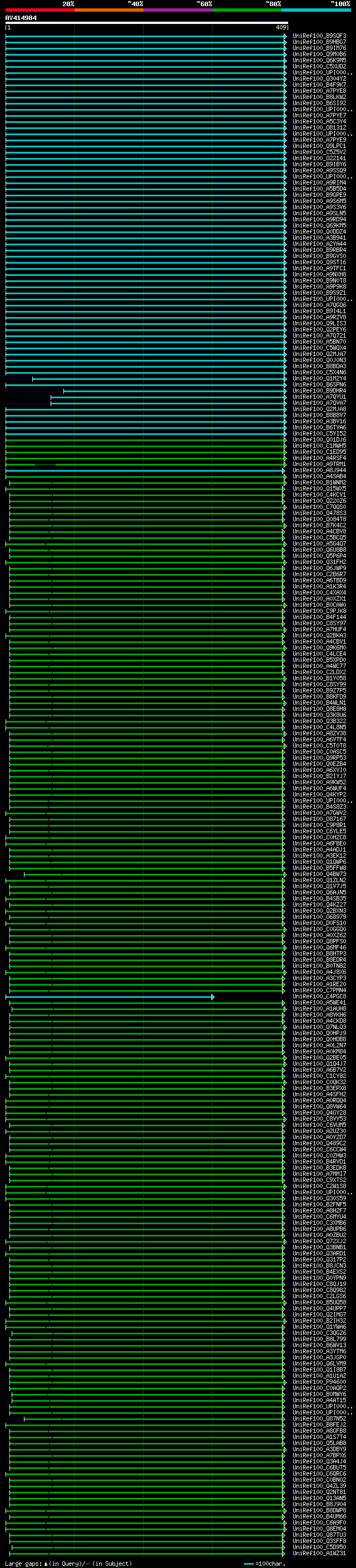The image size is (356, 1568).
Task: Click the green ~80% identity legend segment
Action: click(x=247, y=10)
